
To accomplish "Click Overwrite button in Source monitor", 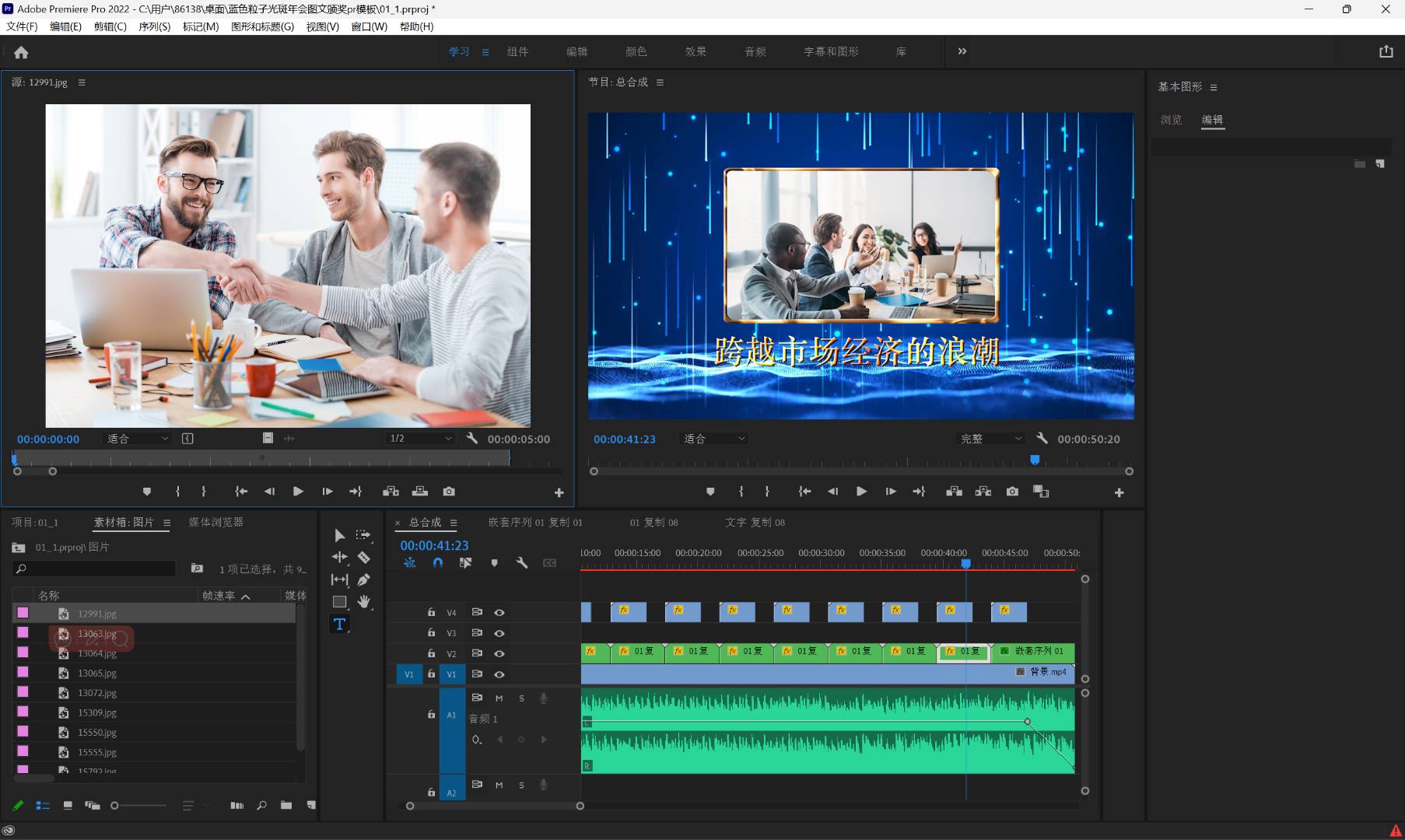I will pos(420,492).
